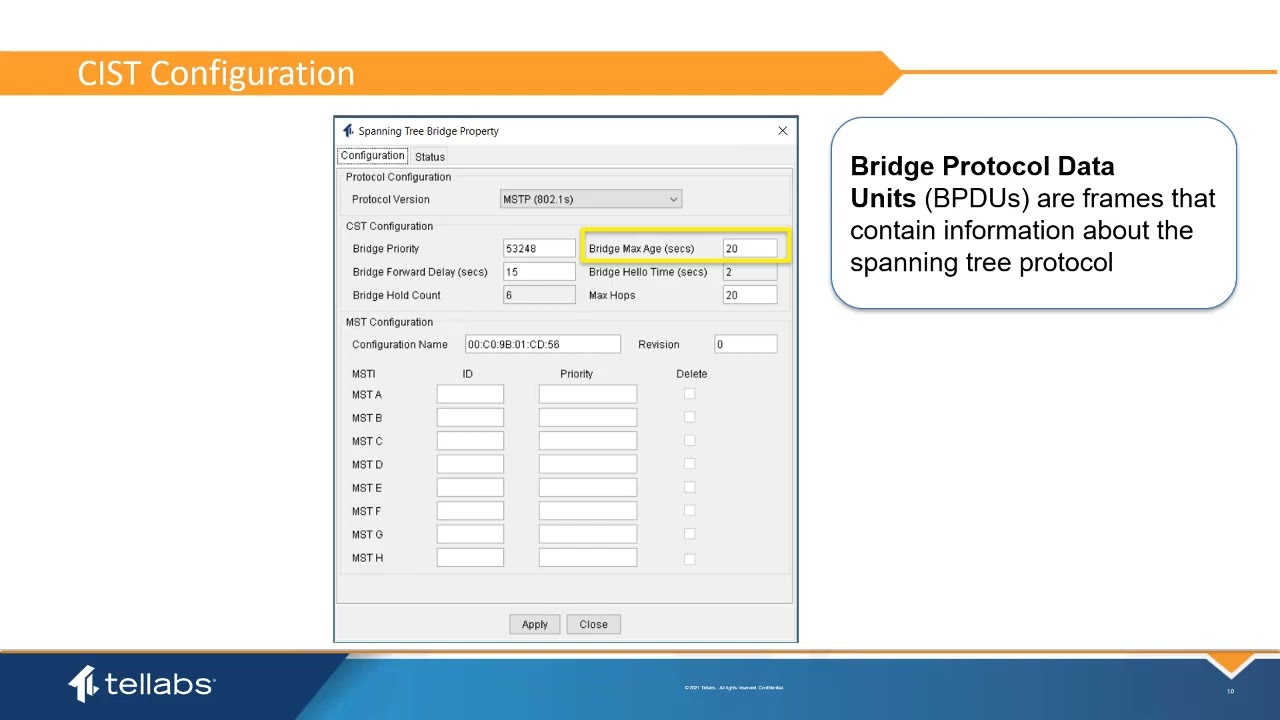The width and height of the screenshot is (1280, 720).
Task: Click the Bridge Forward Delay field
Action: (x=539, y=271)
